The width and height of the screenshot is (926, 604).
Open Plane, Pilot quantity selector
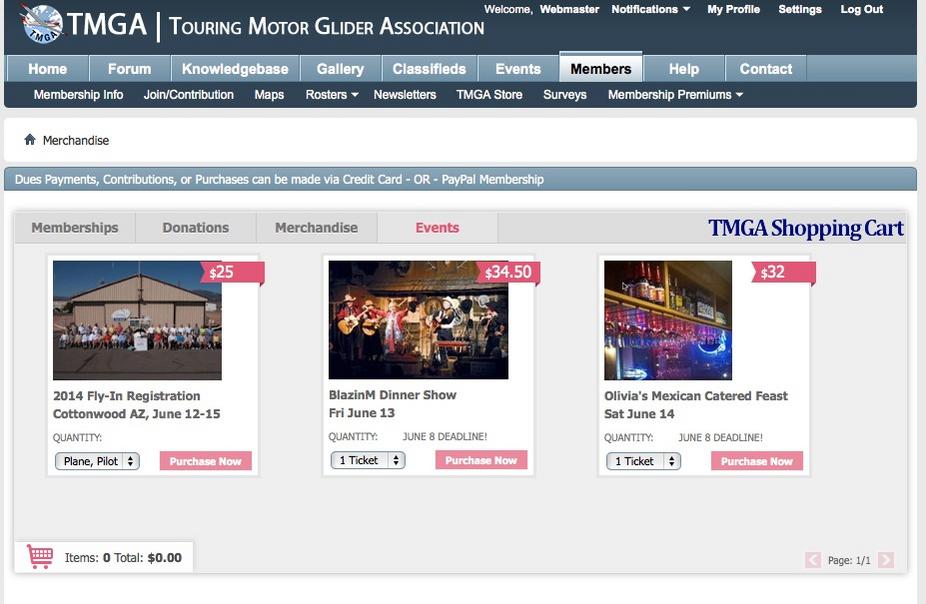click(97, 461)
